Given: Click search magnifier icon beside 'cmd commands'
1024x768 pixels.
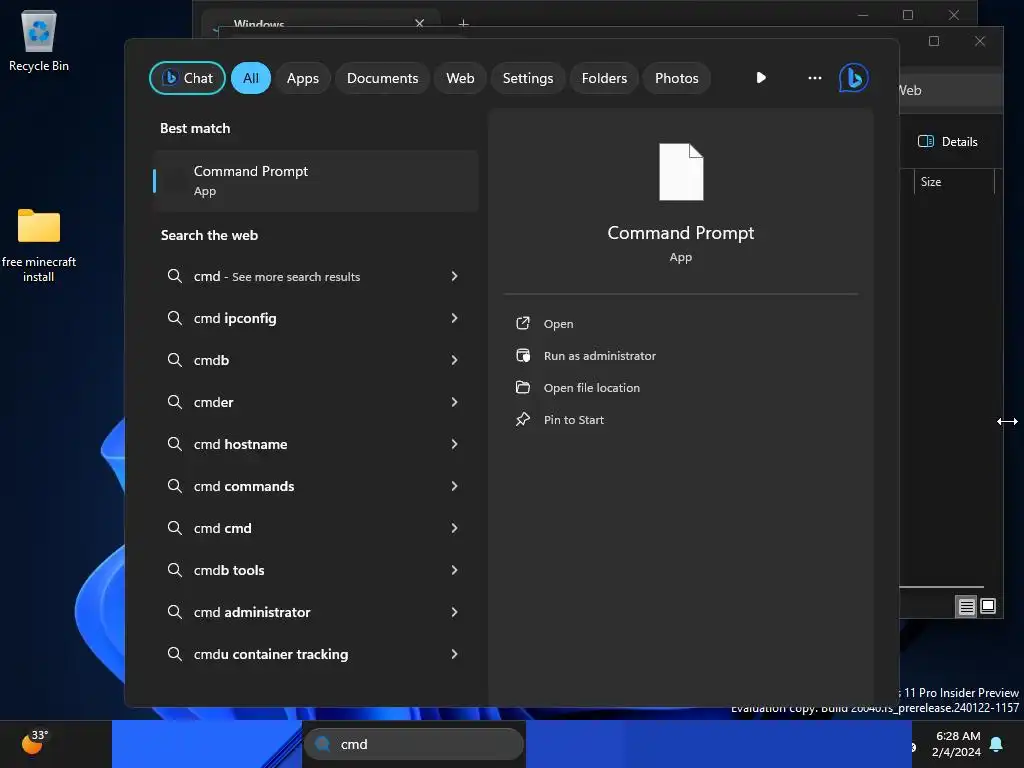Looking at the screenshot, I should pyautogui.click(x=174, y=486).
